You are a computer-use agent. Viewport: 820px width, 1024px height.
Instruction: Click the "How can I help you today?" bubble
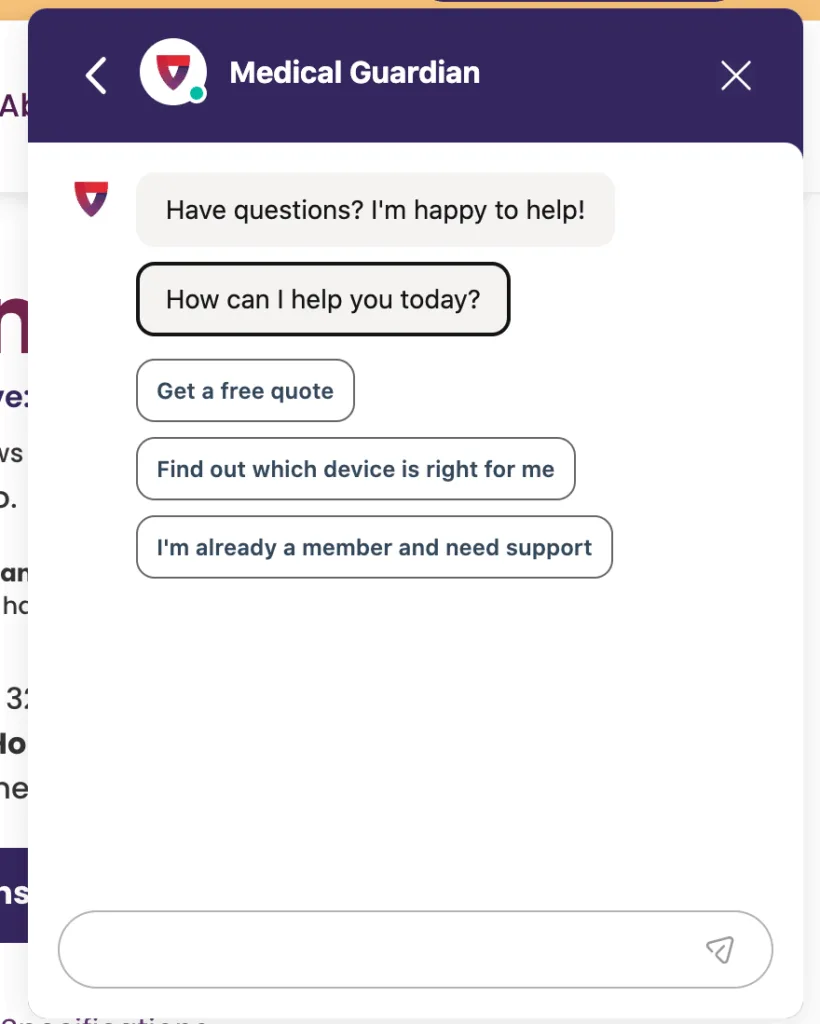coord(323,299)
